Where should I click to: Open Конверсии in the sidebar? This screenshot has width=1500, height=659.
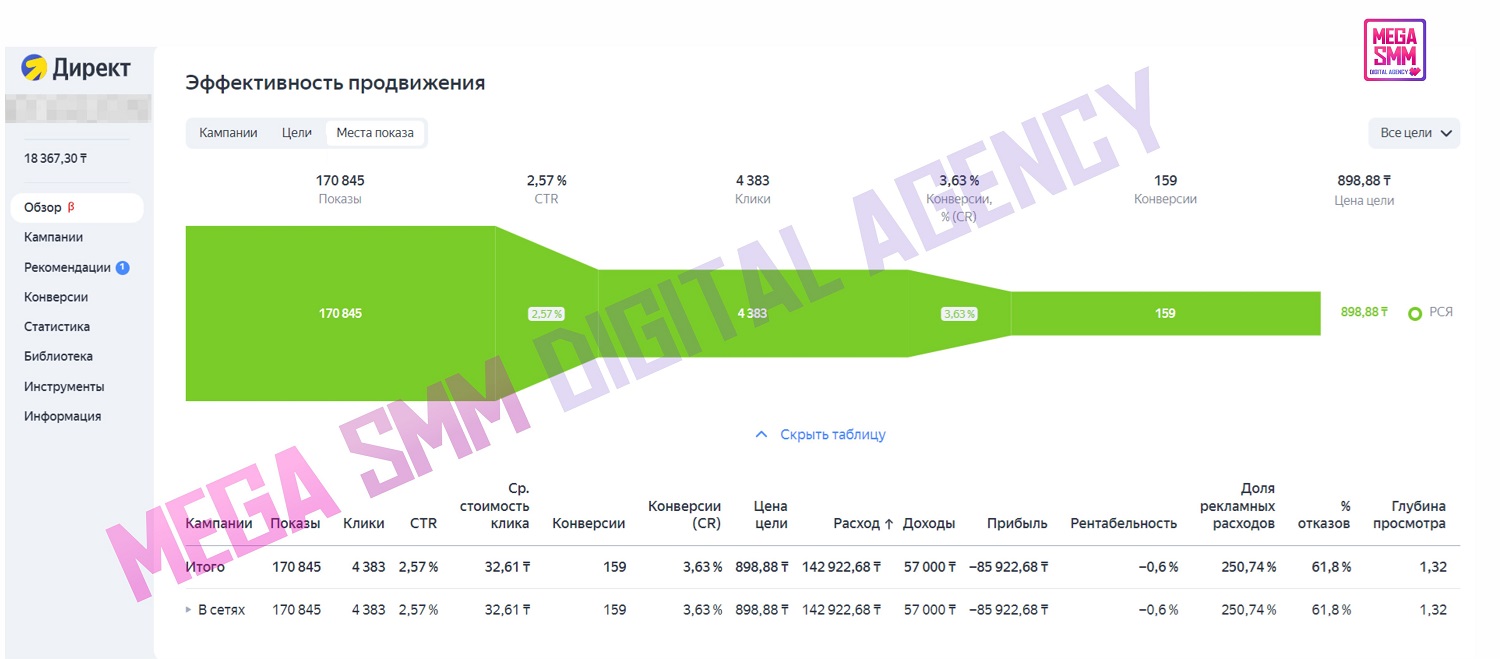56,297
